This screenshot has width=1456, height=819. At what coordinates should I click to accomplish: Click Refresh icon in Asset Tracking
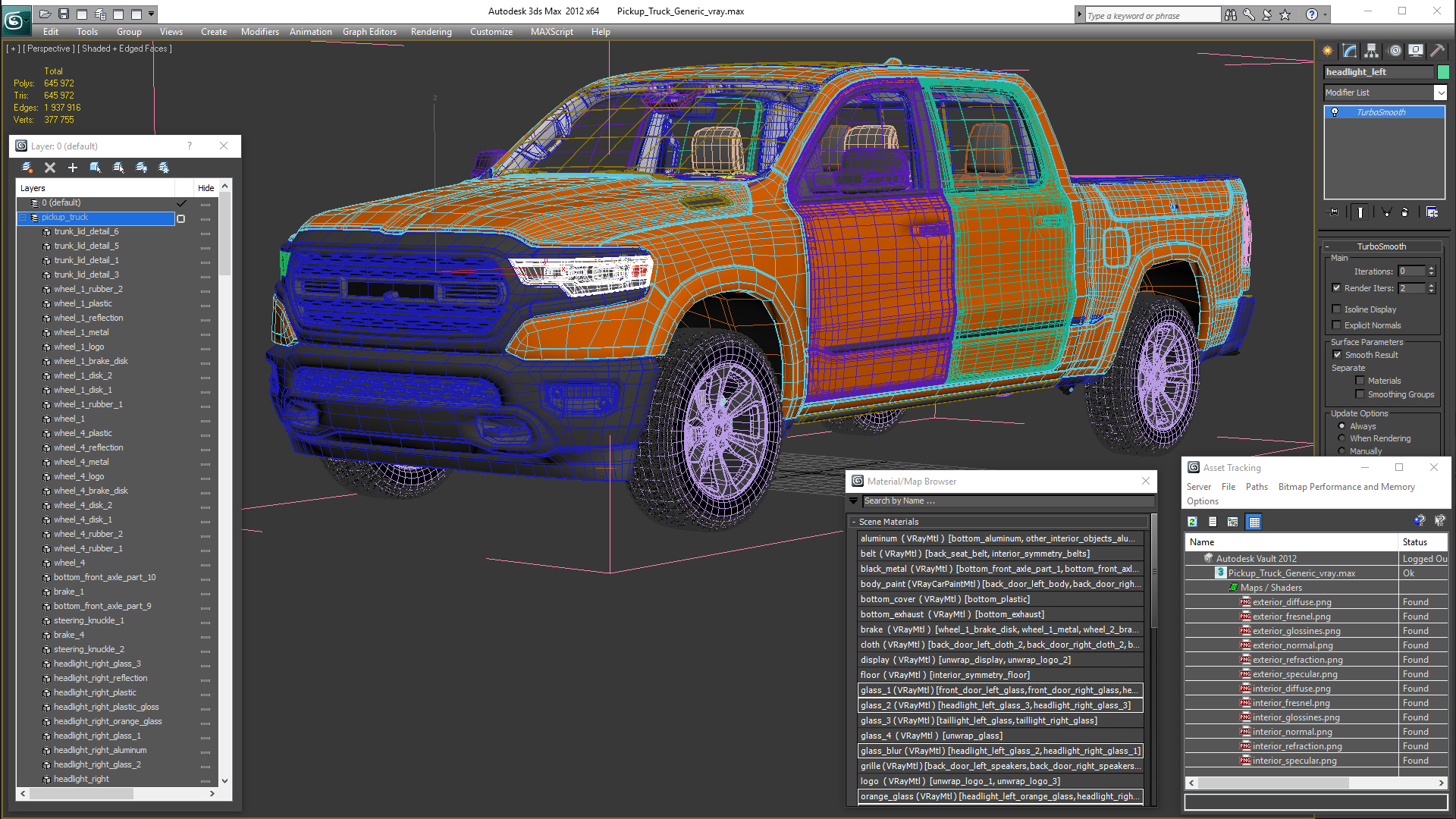(x=1192, y=522)
